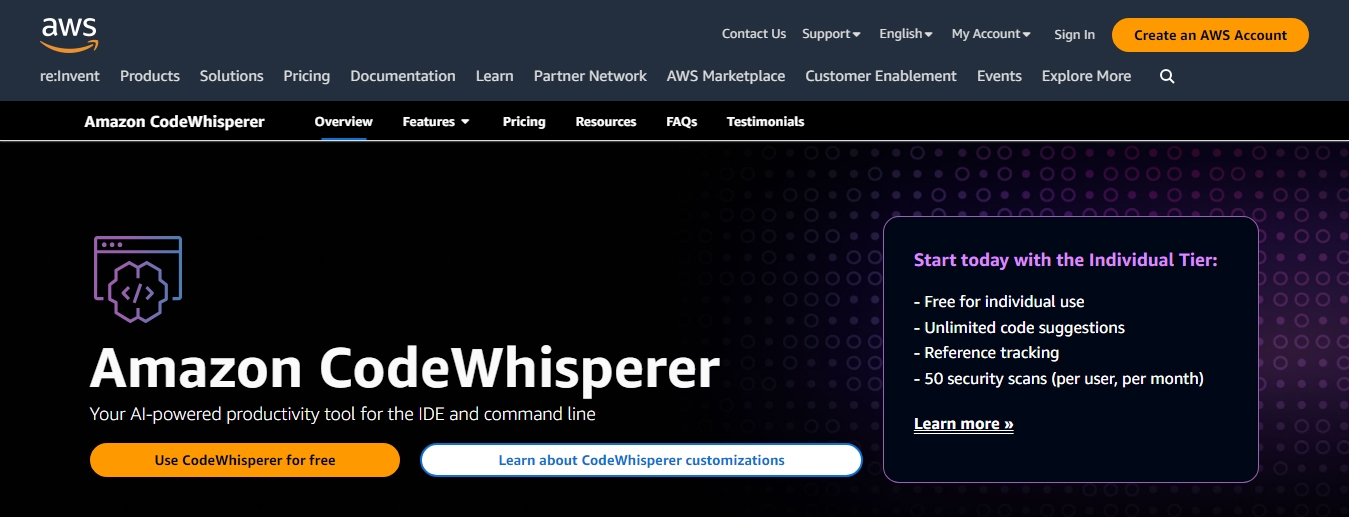Switch to the Overview tab
Viewport: 1349px width, 517px height.
[343, 122]
